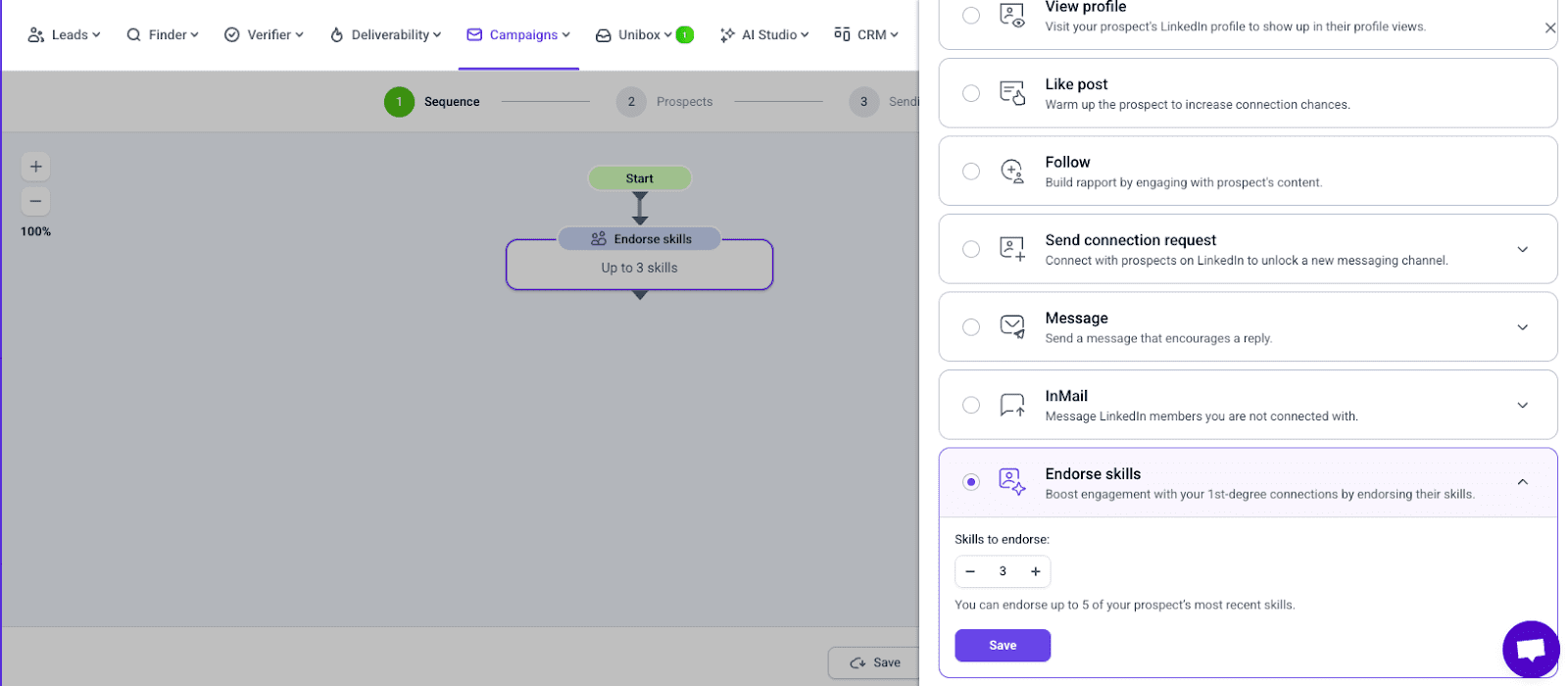Click the Message envelope icon
Image resolution: width=1568 pixels, height=686 pixels.
tap(1012, 326)
